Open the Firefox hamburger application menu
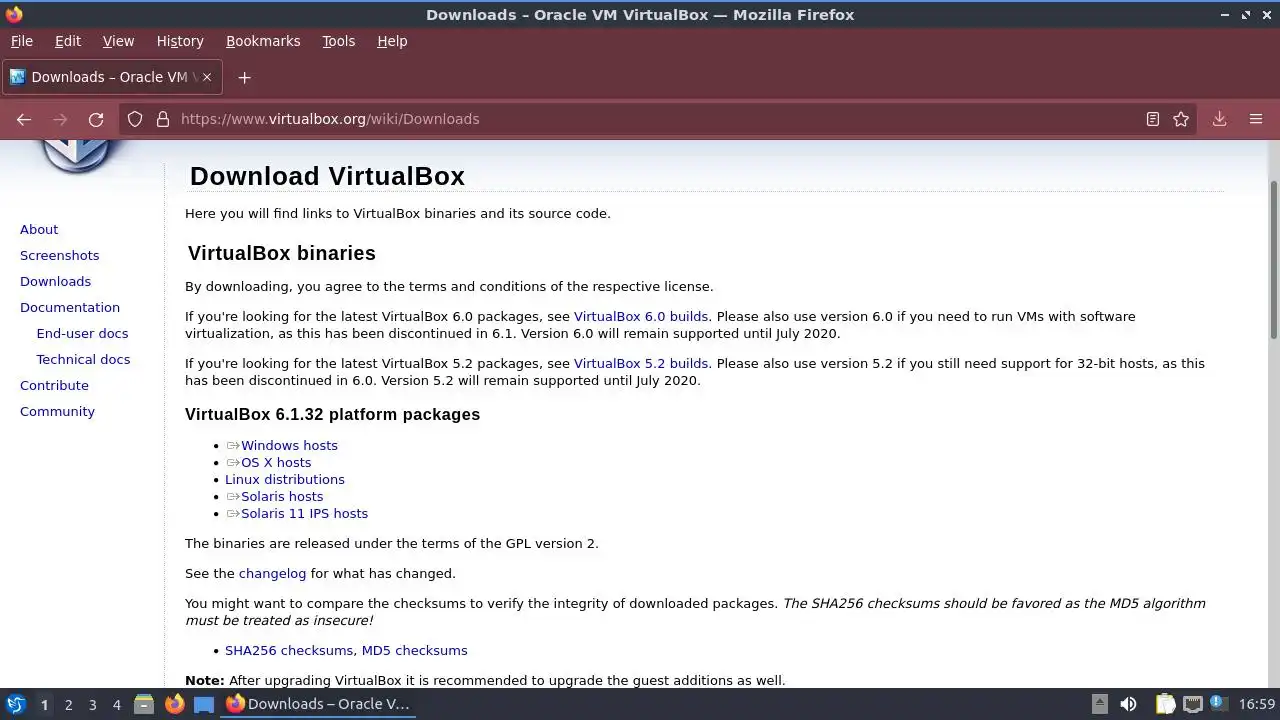1280x720 pixels. click(x=1256, y=119)
